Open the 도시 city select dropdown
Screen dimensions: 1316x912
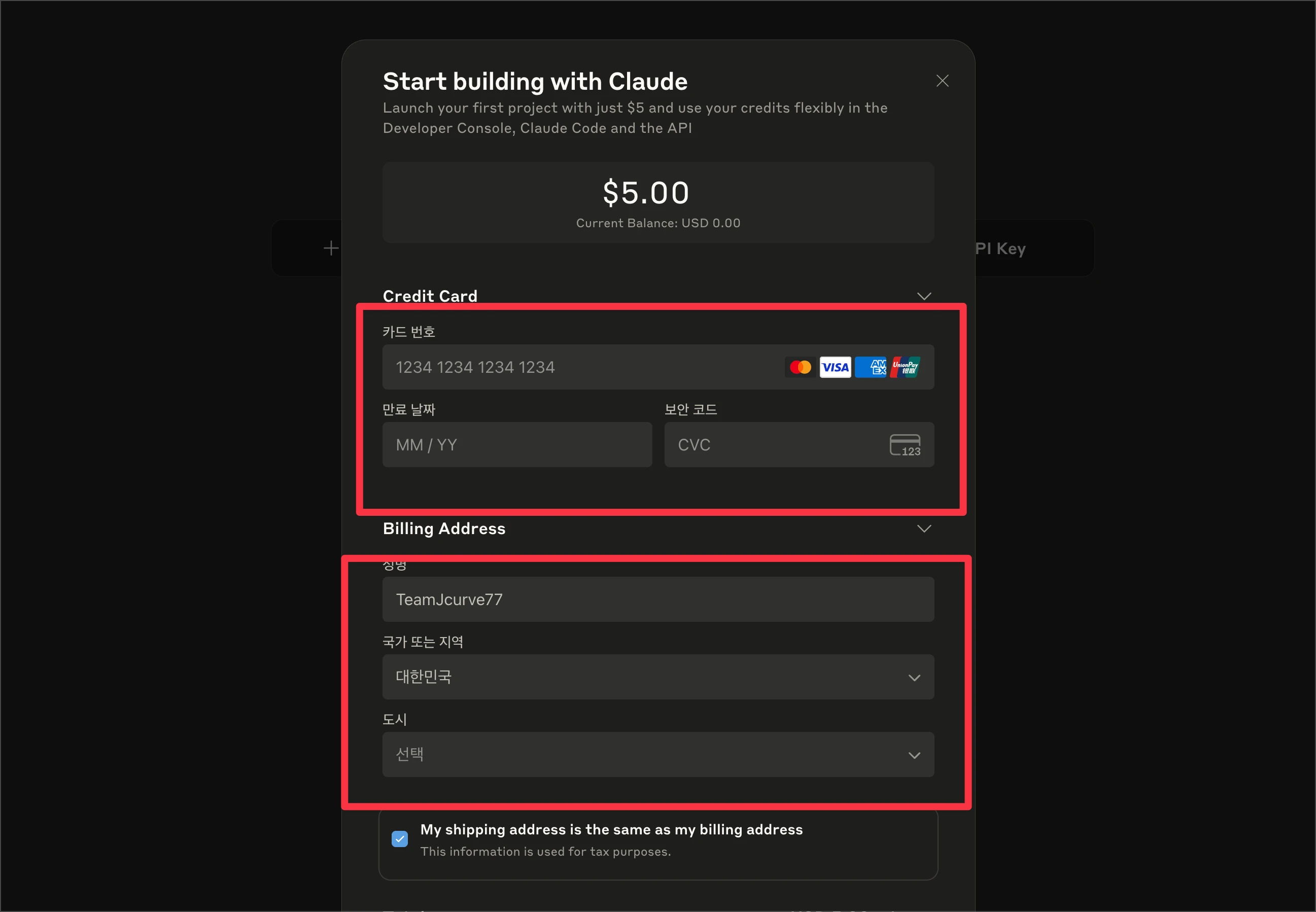click(659, 755)
